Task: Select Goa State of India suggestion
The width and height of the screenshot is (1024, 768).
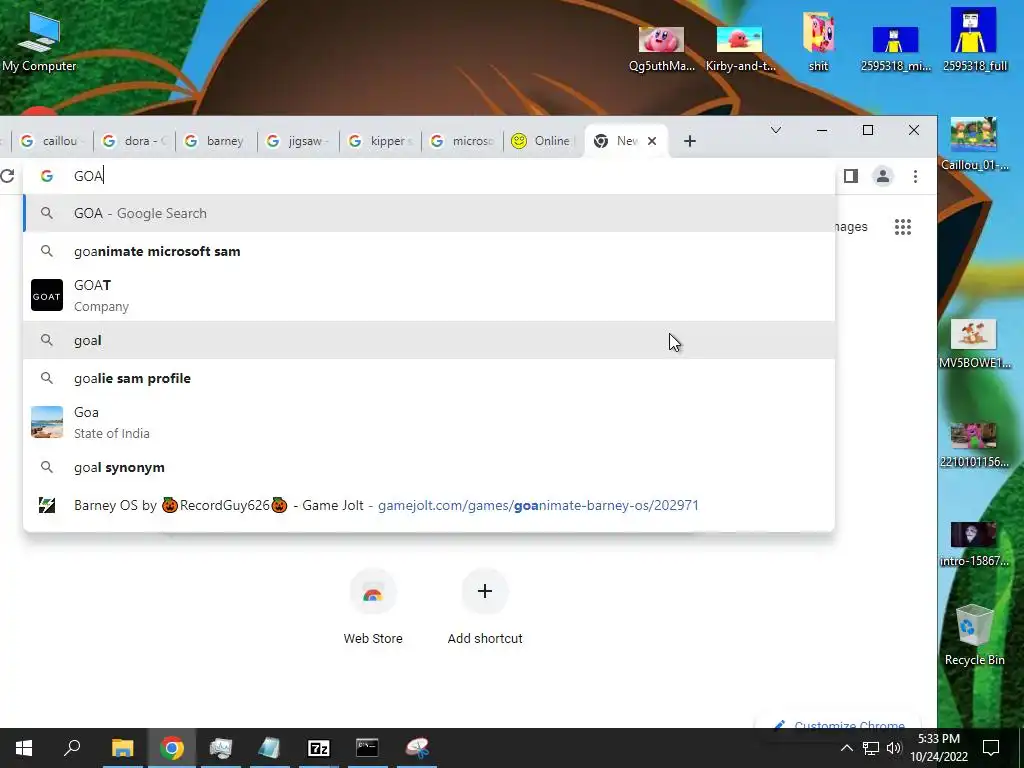Action: pos(429,423)
